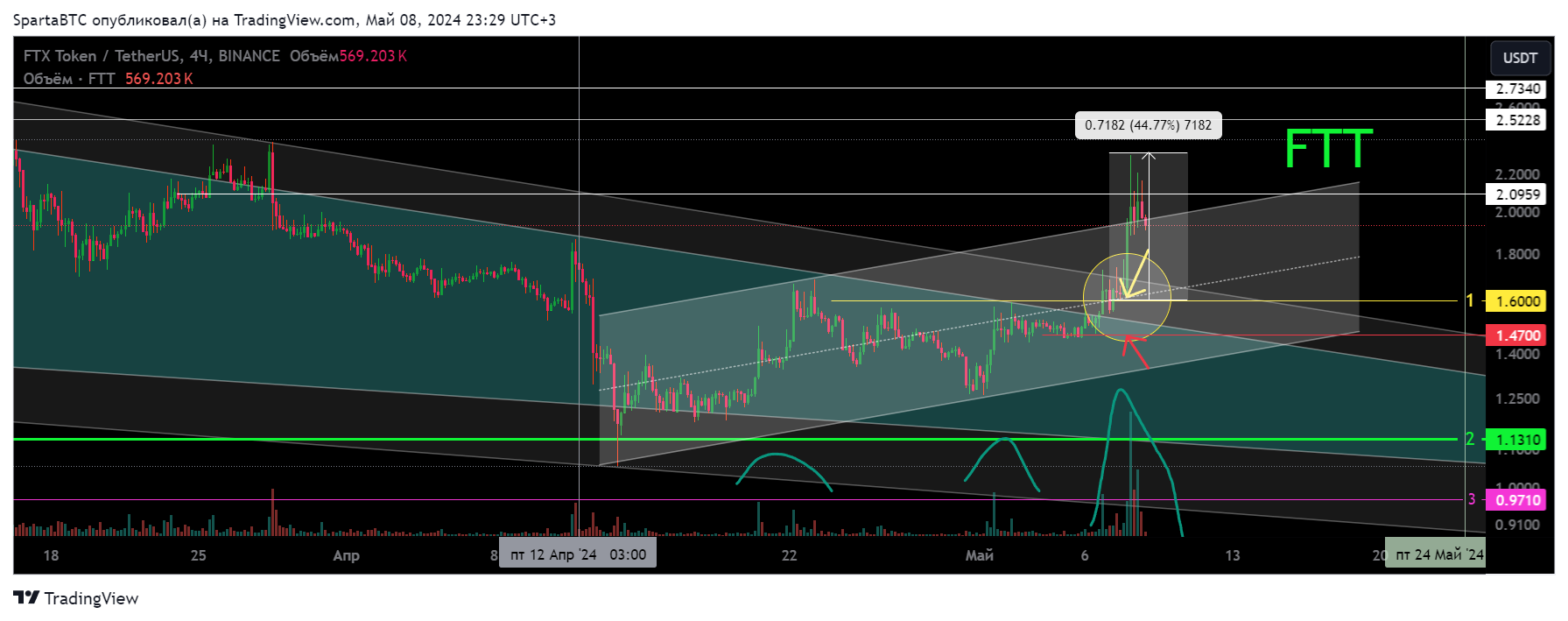Select the 2.0959 price label
Image resolution: width=1568 pixels, height=621 pixels.
pos(1516,194)
